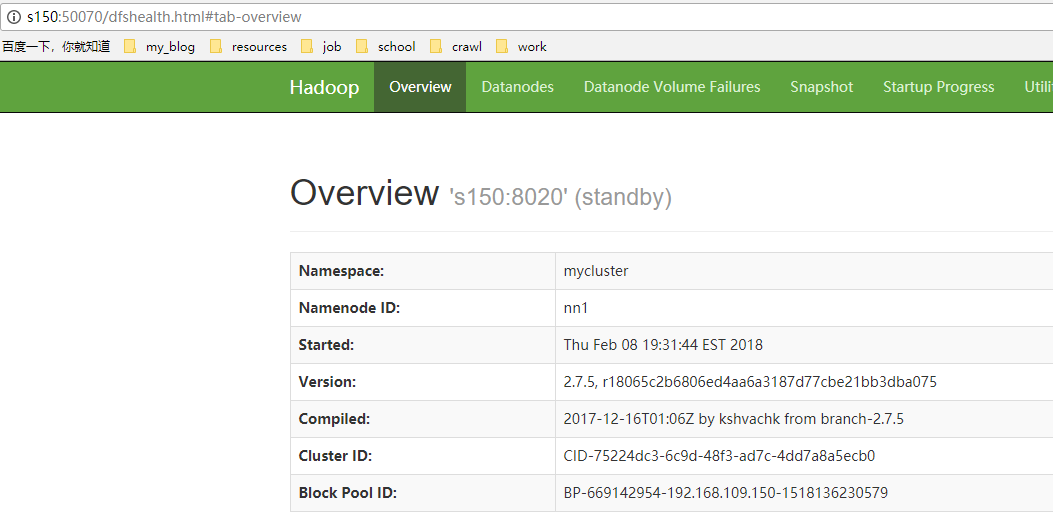Open the Startup Progress tab

pos(939,87)
